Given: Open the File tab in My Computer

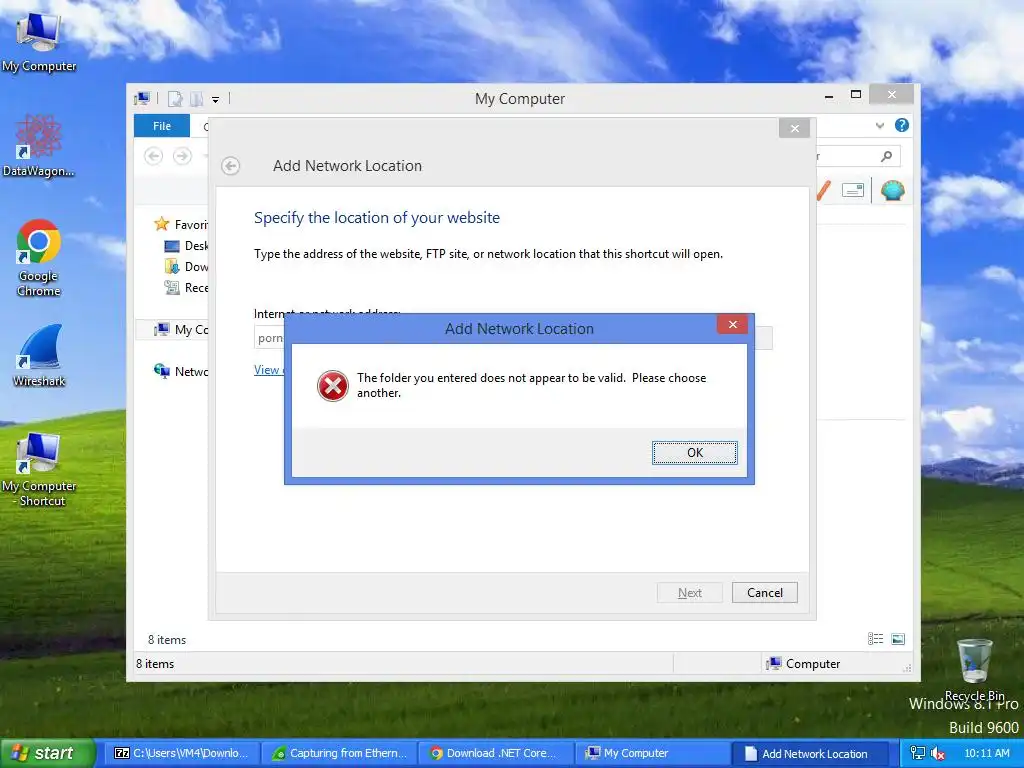Looking at the screenshot, I should click(162, 126).
